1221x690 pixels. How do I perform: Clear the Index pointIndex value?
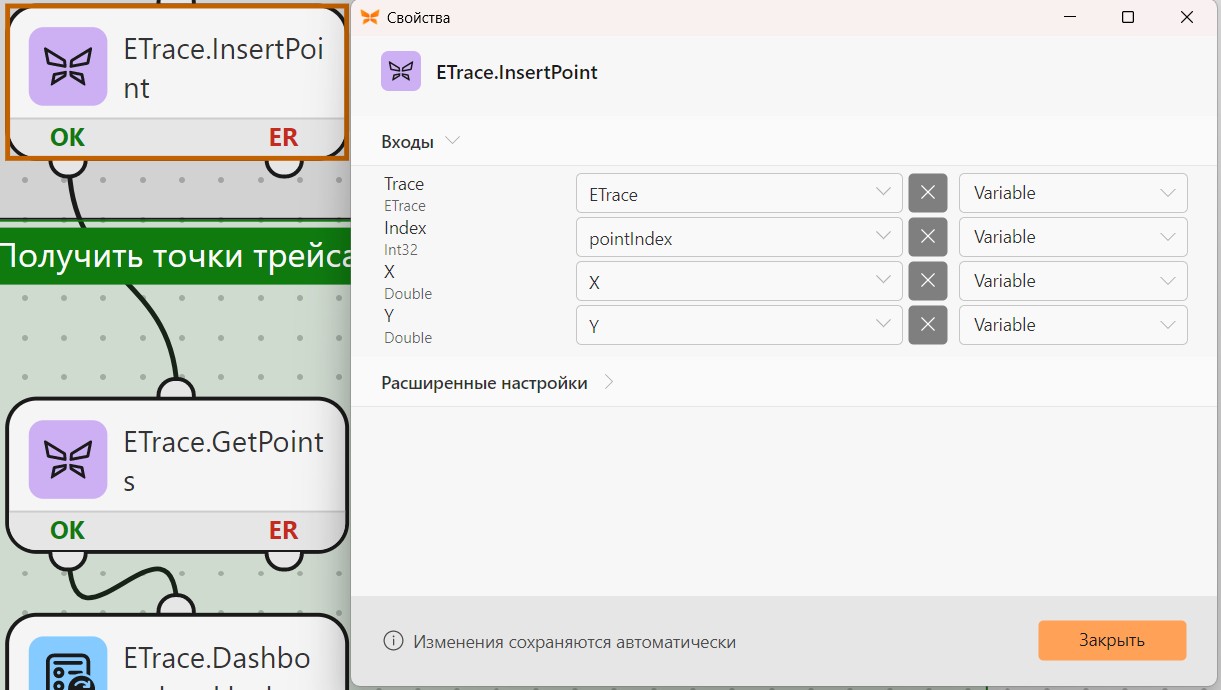[x=927, y=237]
